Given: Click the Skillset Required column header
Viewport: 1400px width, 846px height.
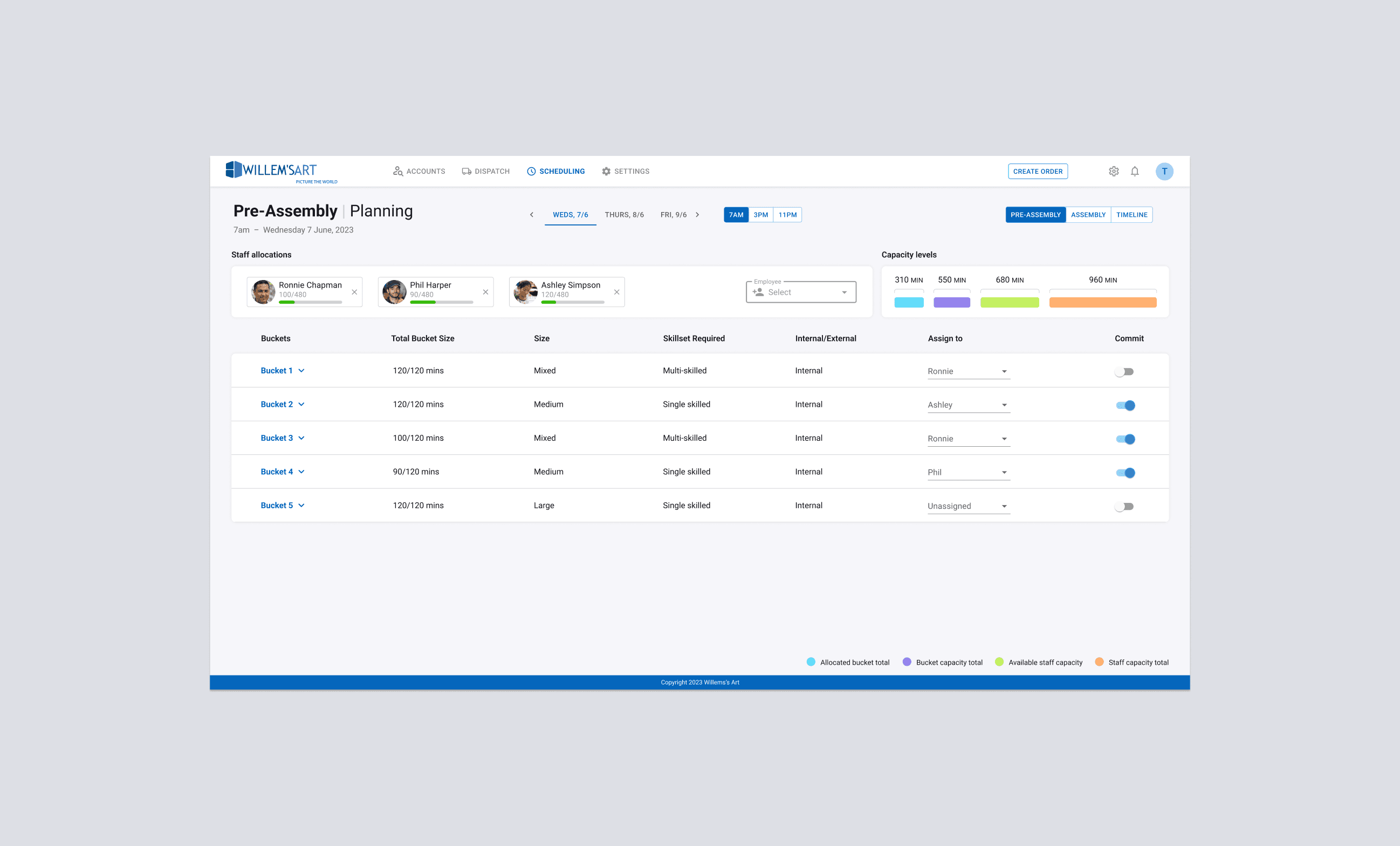Looking at the screenshot, I should [x=694, y=338].
